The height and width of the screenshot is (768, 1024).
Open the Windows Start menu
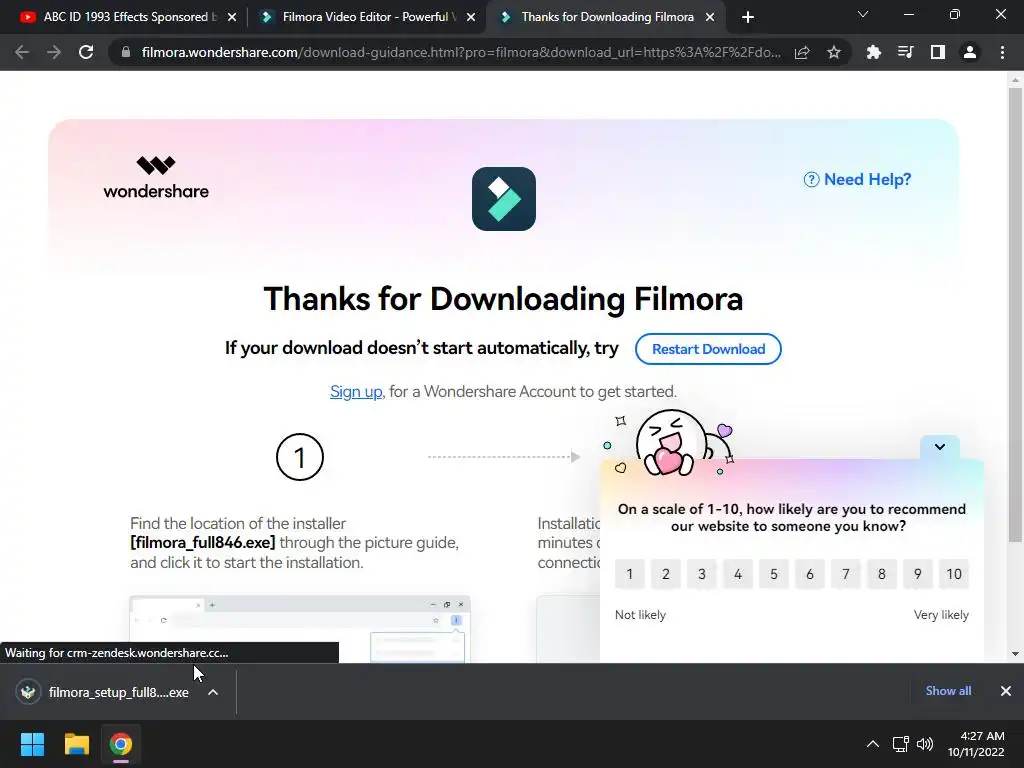pos(32,744)
